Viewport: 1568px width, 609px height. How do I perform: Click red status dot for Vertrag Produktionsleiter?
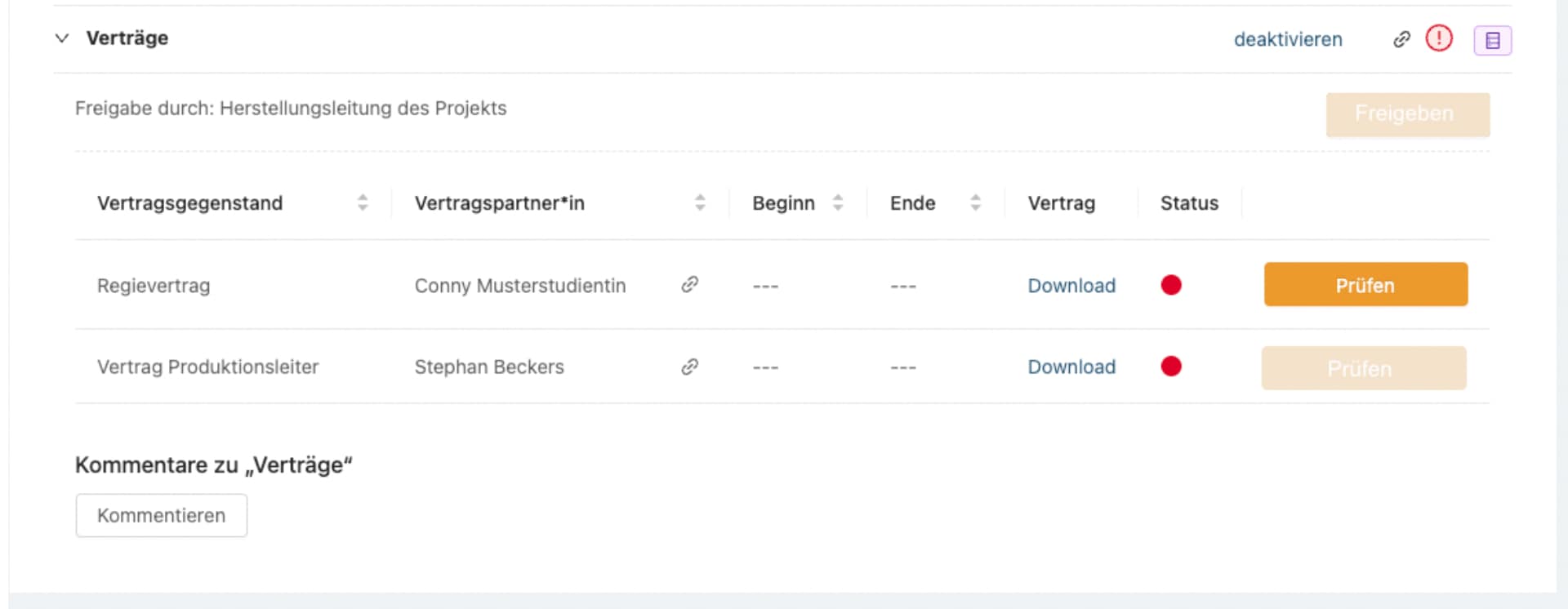tap(1171, 367)
